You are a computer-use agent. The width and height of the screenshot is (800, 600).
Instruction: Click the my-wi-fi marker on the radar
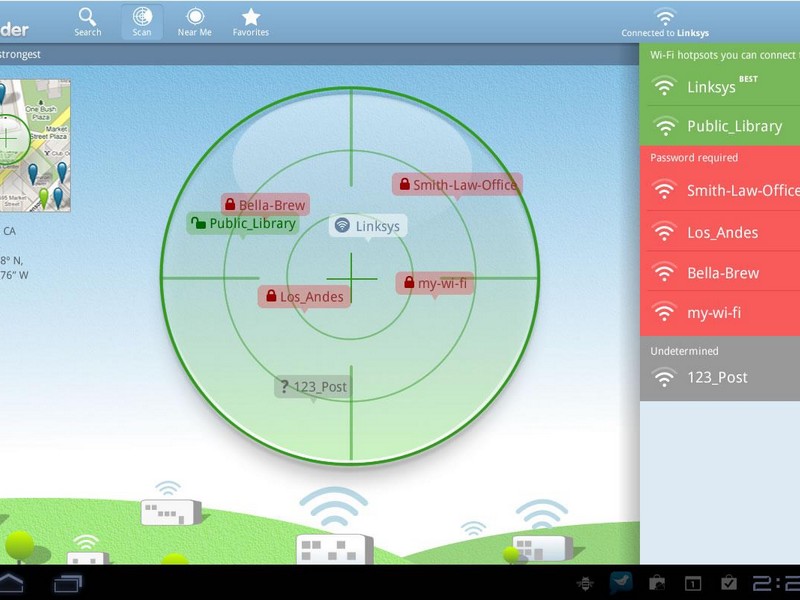click(x=434, y=283)
